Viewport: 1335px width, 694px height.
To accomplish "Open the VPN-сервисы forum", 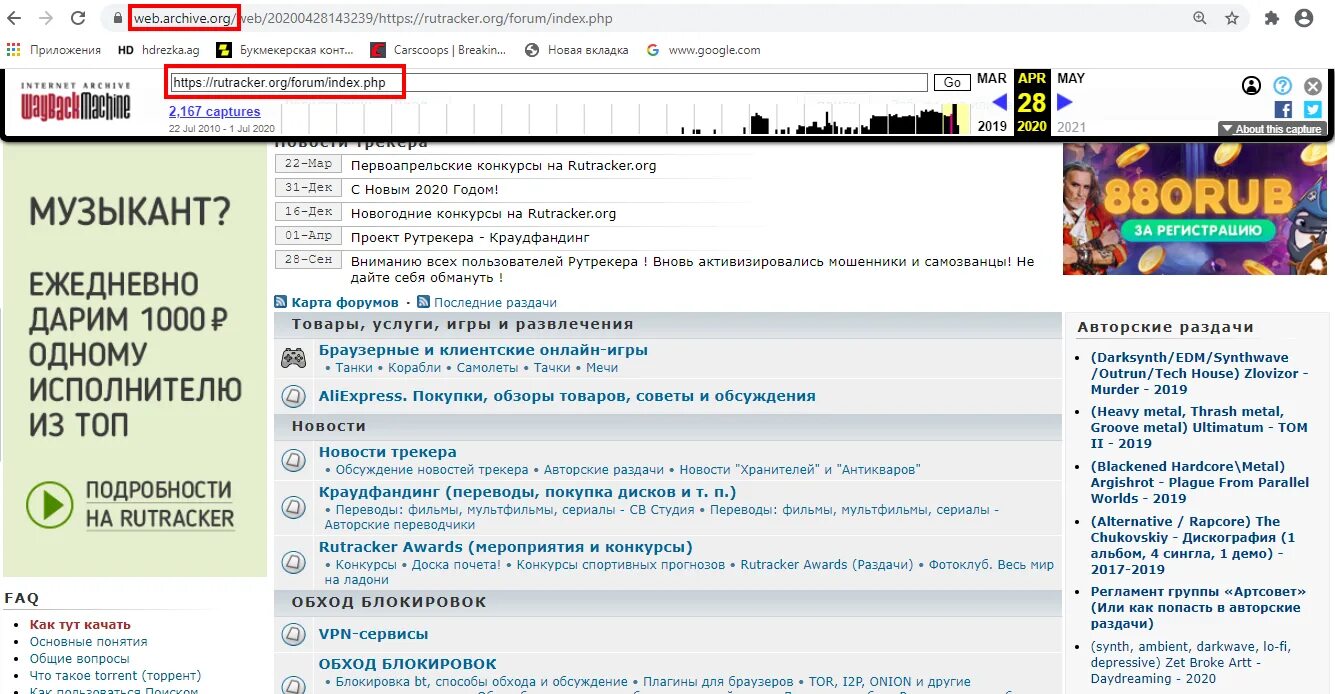I will 373,634.
